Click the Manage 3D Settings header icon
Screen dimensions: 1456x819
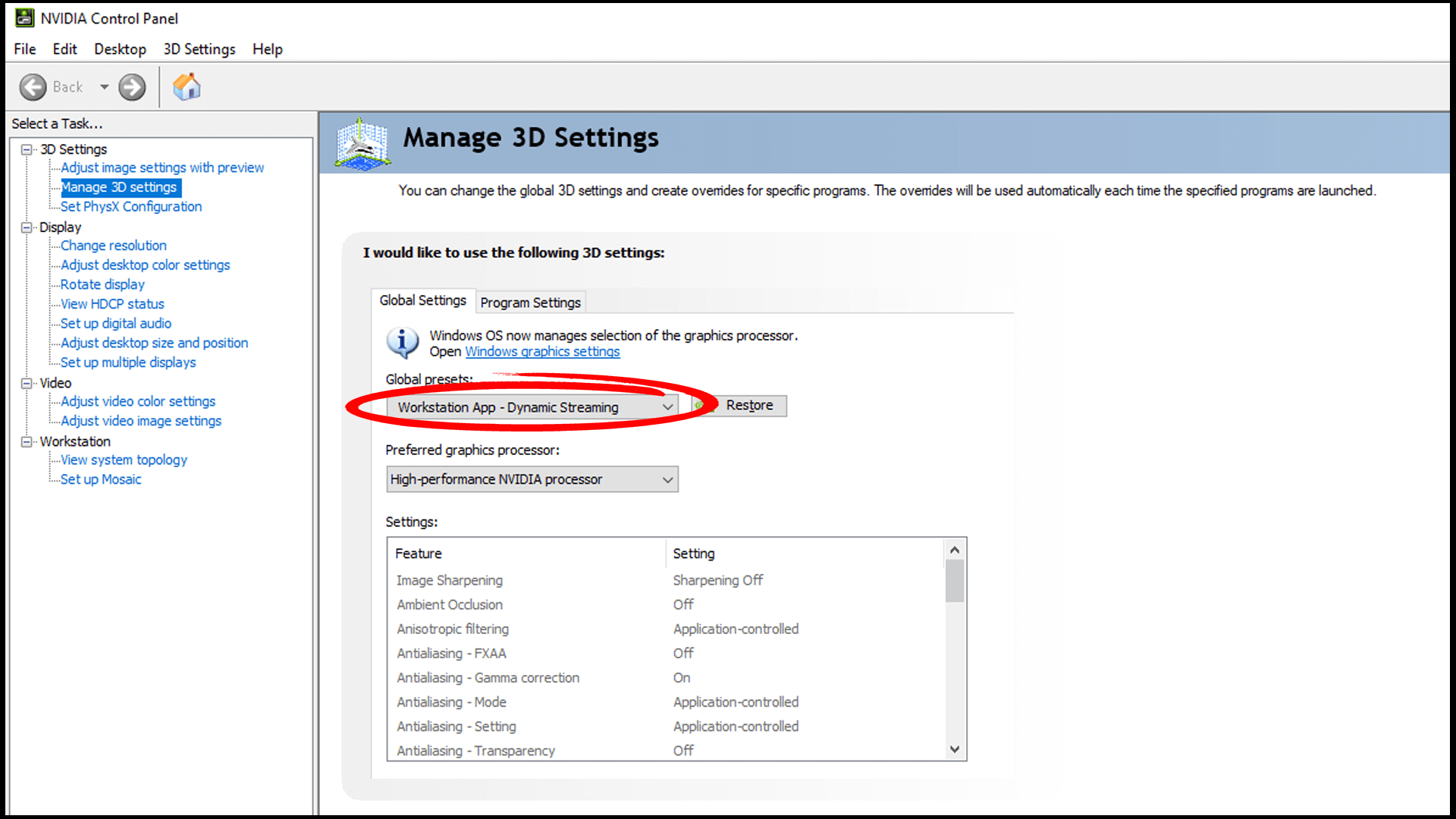363,143
